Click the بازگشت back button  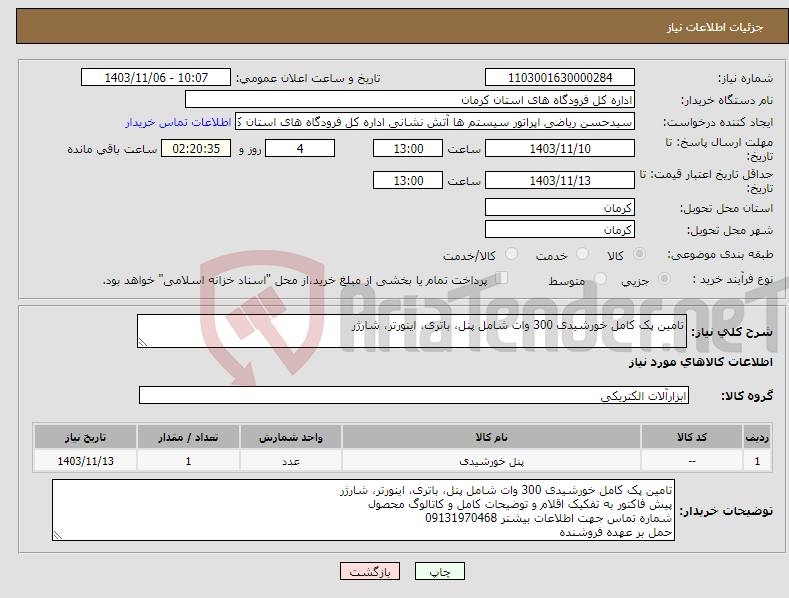coord(370,571)
